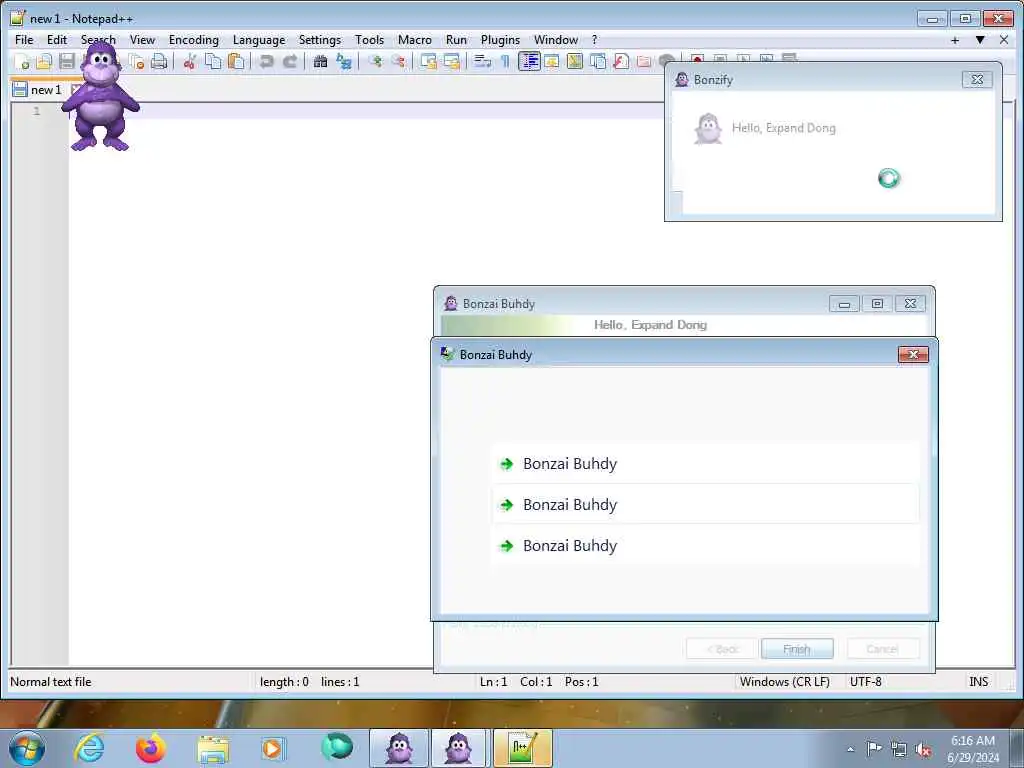1024x768 pixels.
Task: Open the Window menu
Action: click(556, 40)
